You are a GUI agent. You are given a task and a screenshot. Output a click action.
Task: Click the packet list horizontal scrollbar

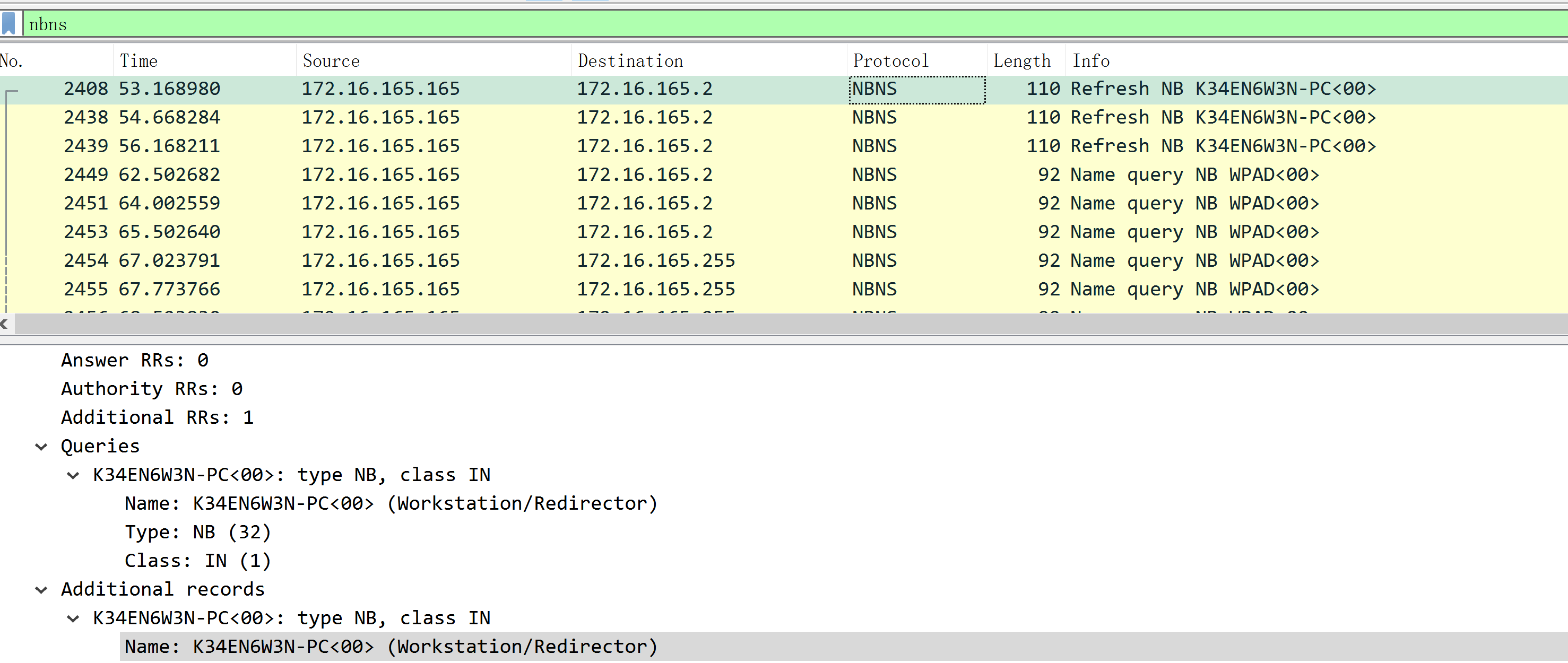[x=791, y=324]
